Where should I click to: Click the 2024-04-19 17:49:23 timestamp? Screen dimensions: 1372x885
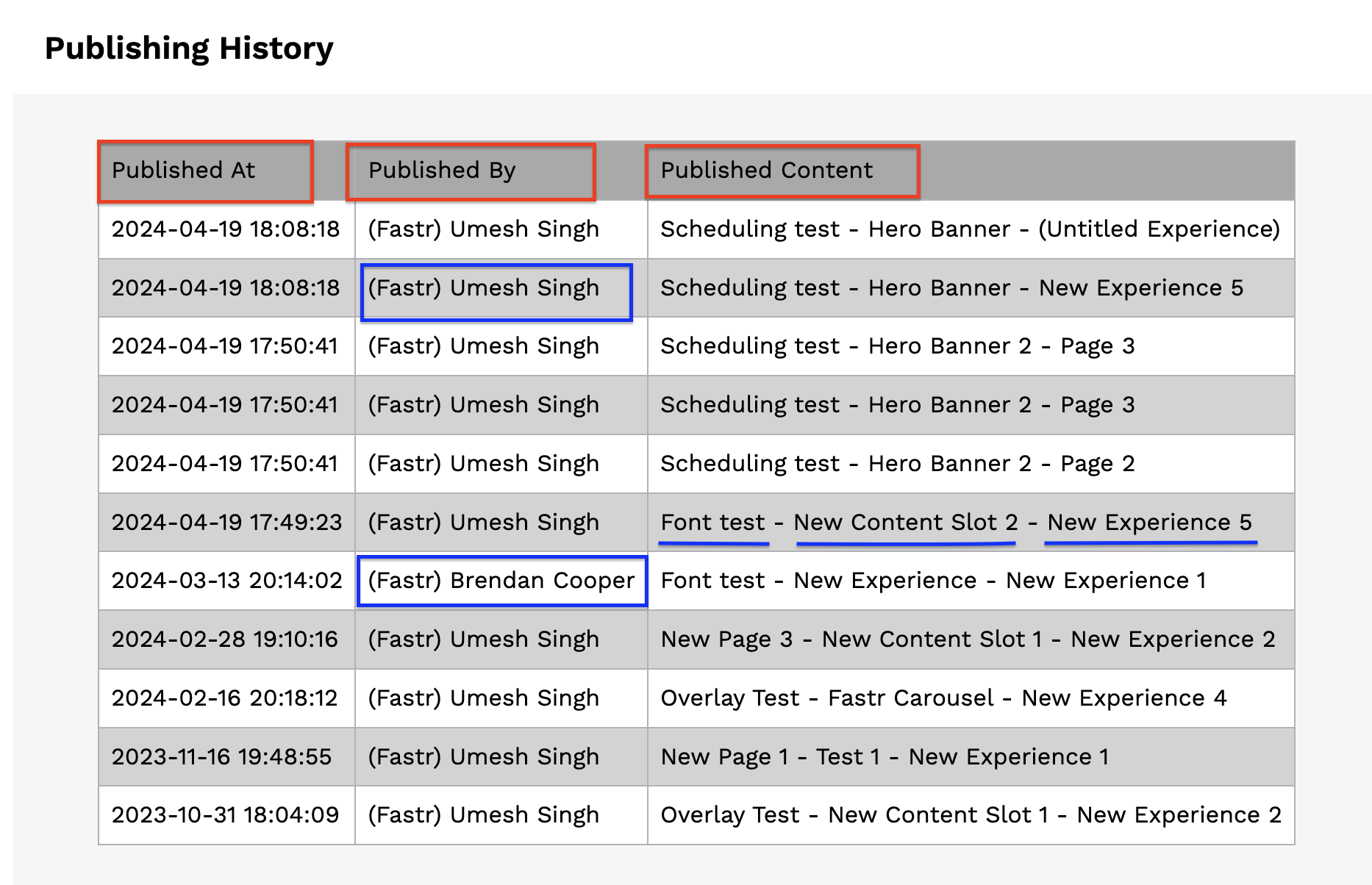pyautogui.click(x=227, y=522)
